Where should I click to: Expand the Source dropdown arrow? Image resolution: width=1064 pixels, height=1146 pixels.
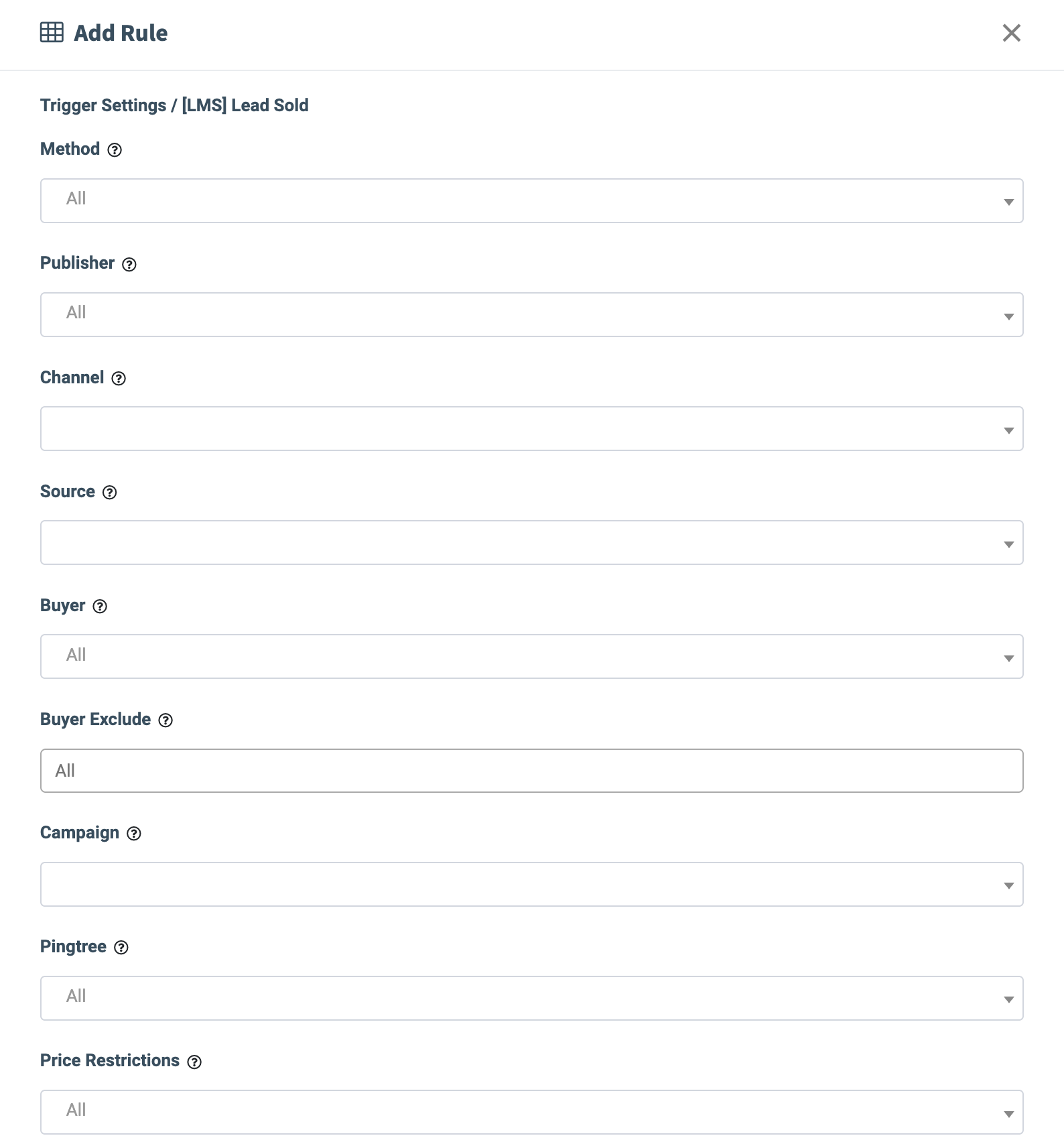point(1008,544)
